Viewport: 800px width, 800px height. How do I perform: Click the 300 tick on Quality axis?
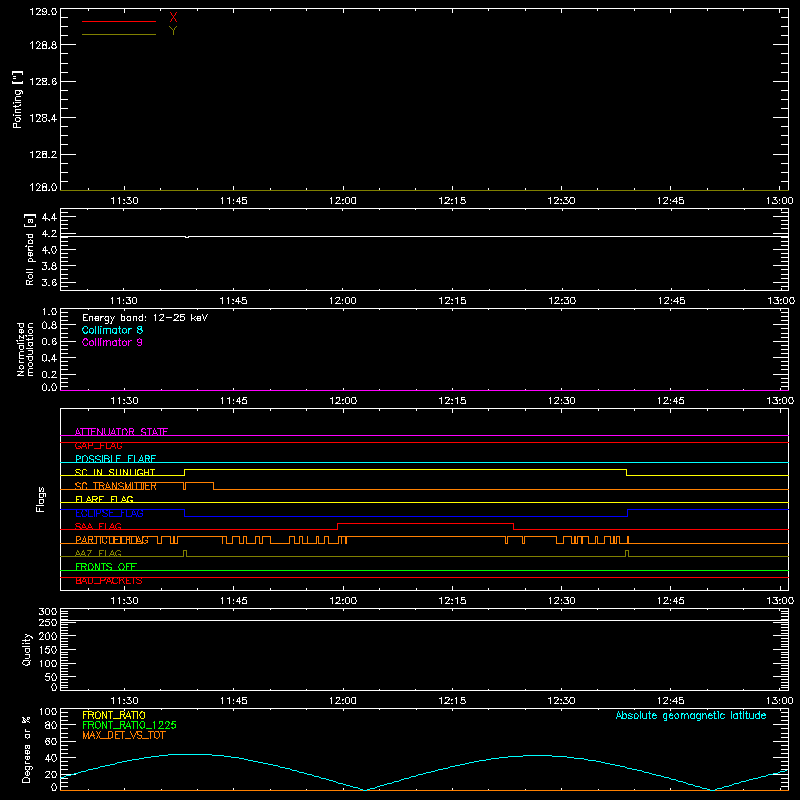tap(48, 612)
